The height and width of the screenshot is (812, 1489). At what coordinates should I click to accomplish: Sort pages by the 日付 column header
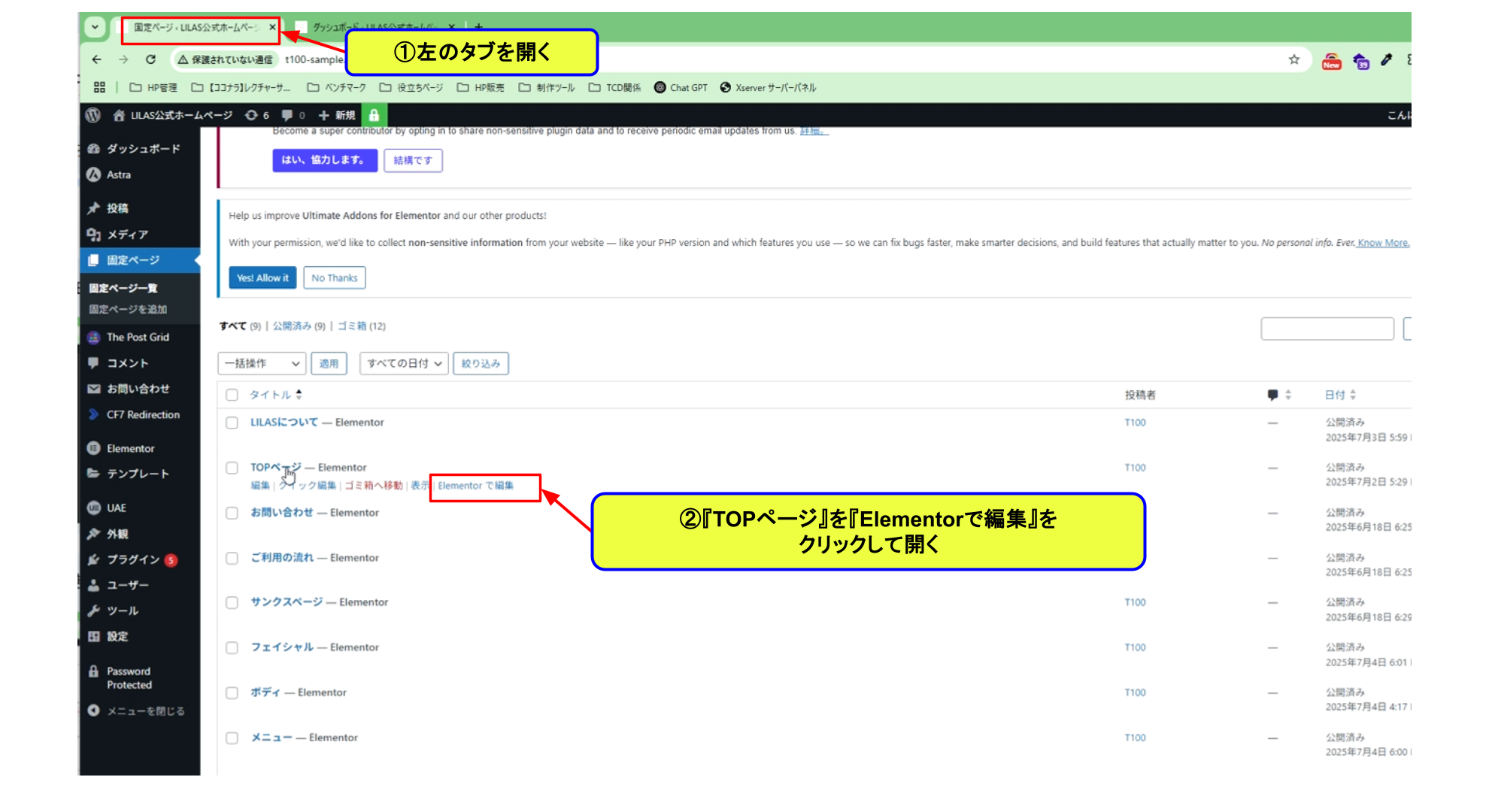coord(1340,395)
